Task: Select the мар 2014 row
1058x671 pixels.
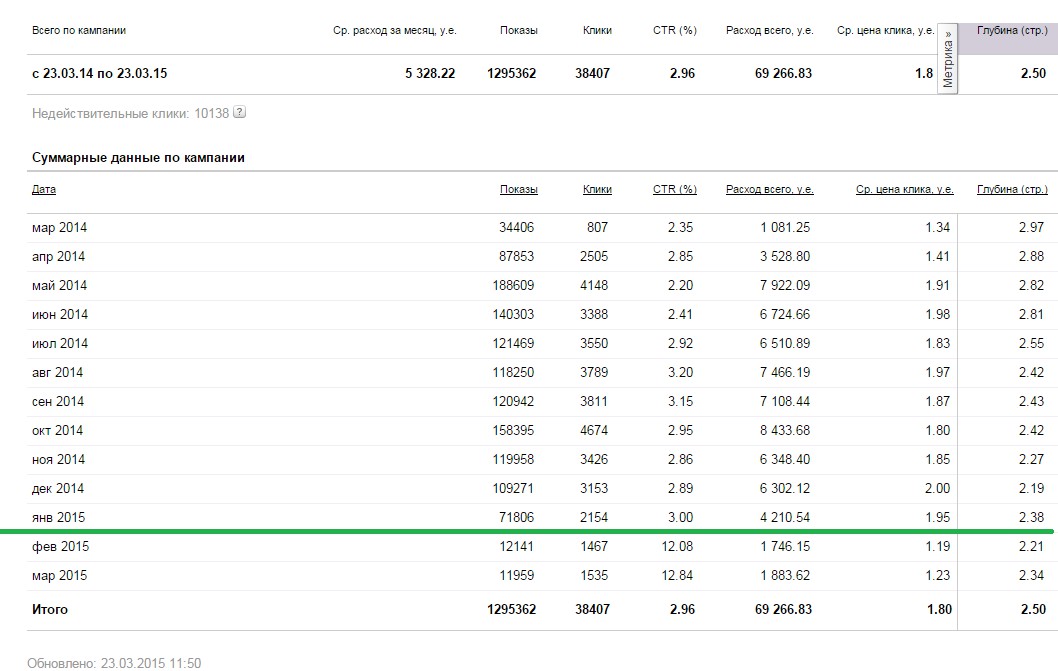Action: tap(539, 227)
